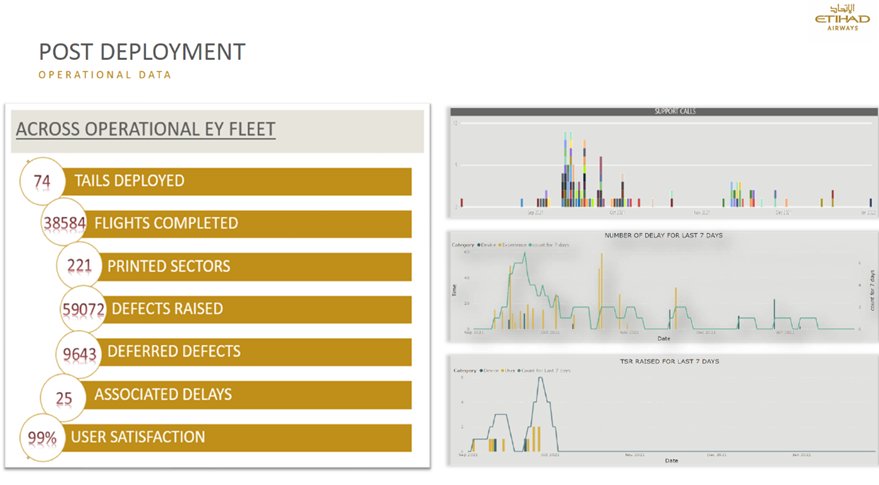879x485 pixels.
Task: Click the 'SUPPORT CALLS' chart header
Action: (664, 112)
